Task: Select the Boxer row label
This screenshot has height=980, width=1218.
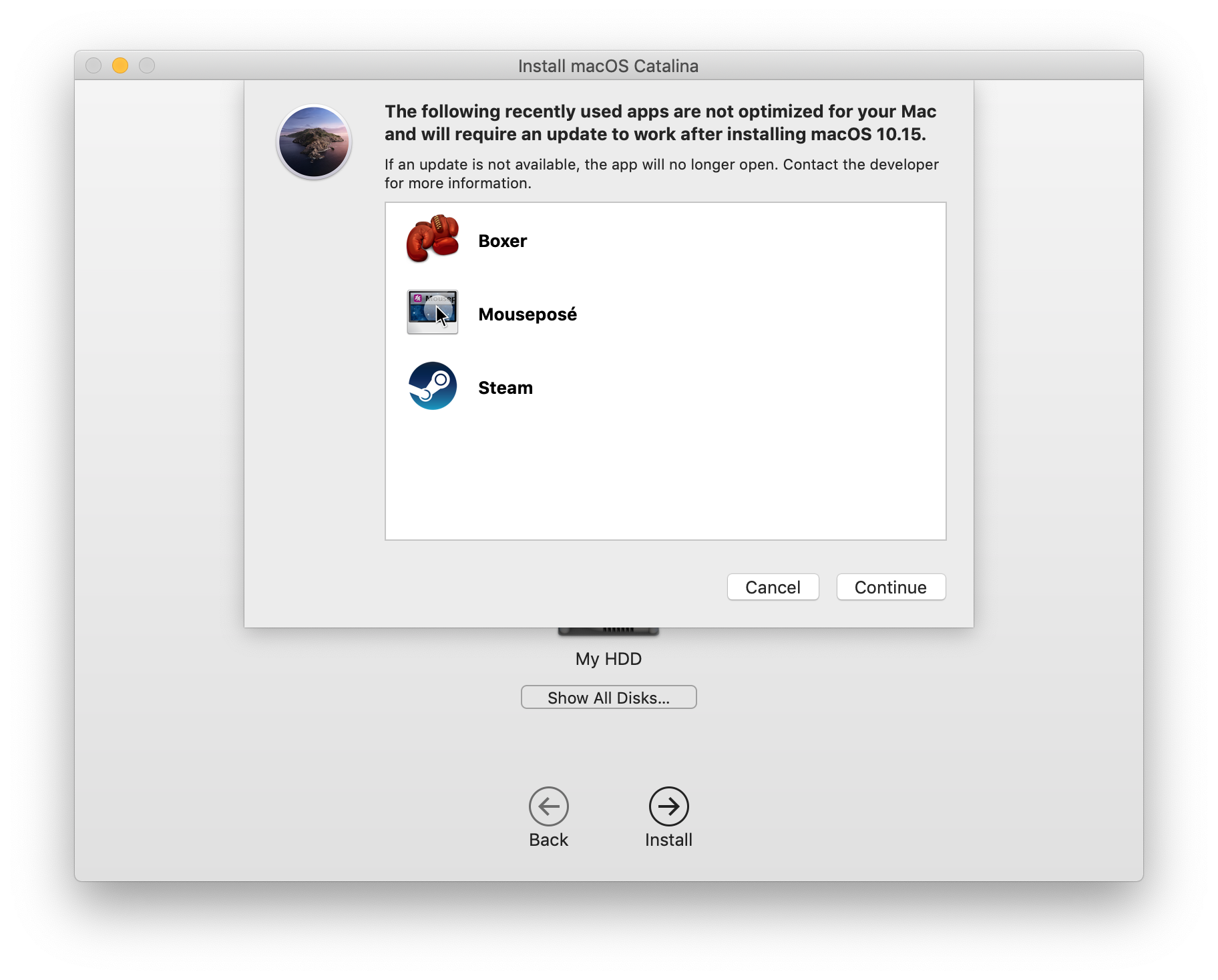Action: tap(503, 241)
